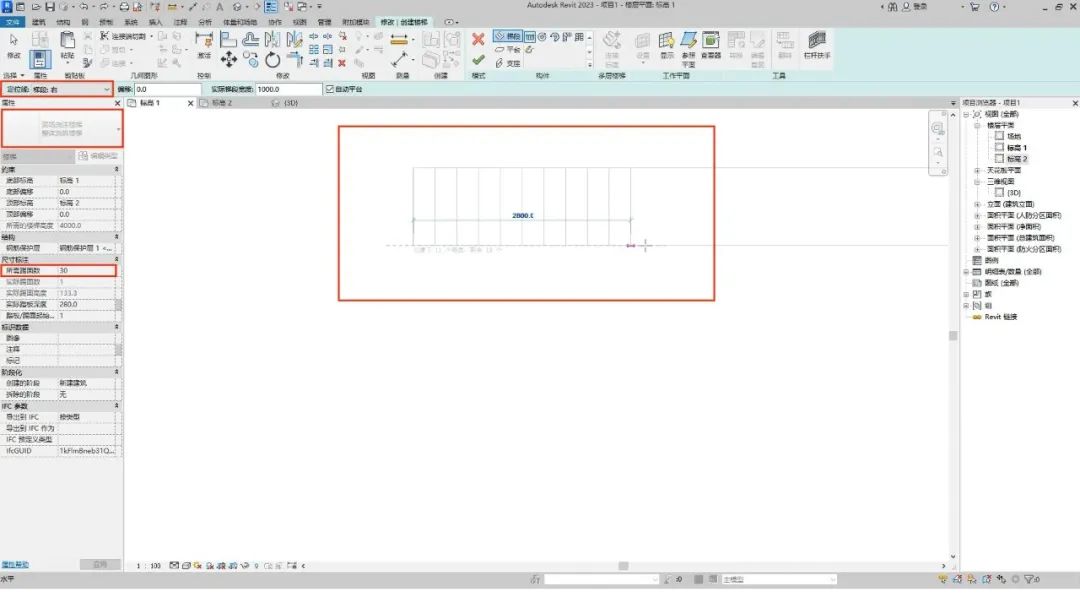The height and width of the screenshot is (608, 1080).
Task: Open the stair type selector dropdown
Action: pos(119,129)
